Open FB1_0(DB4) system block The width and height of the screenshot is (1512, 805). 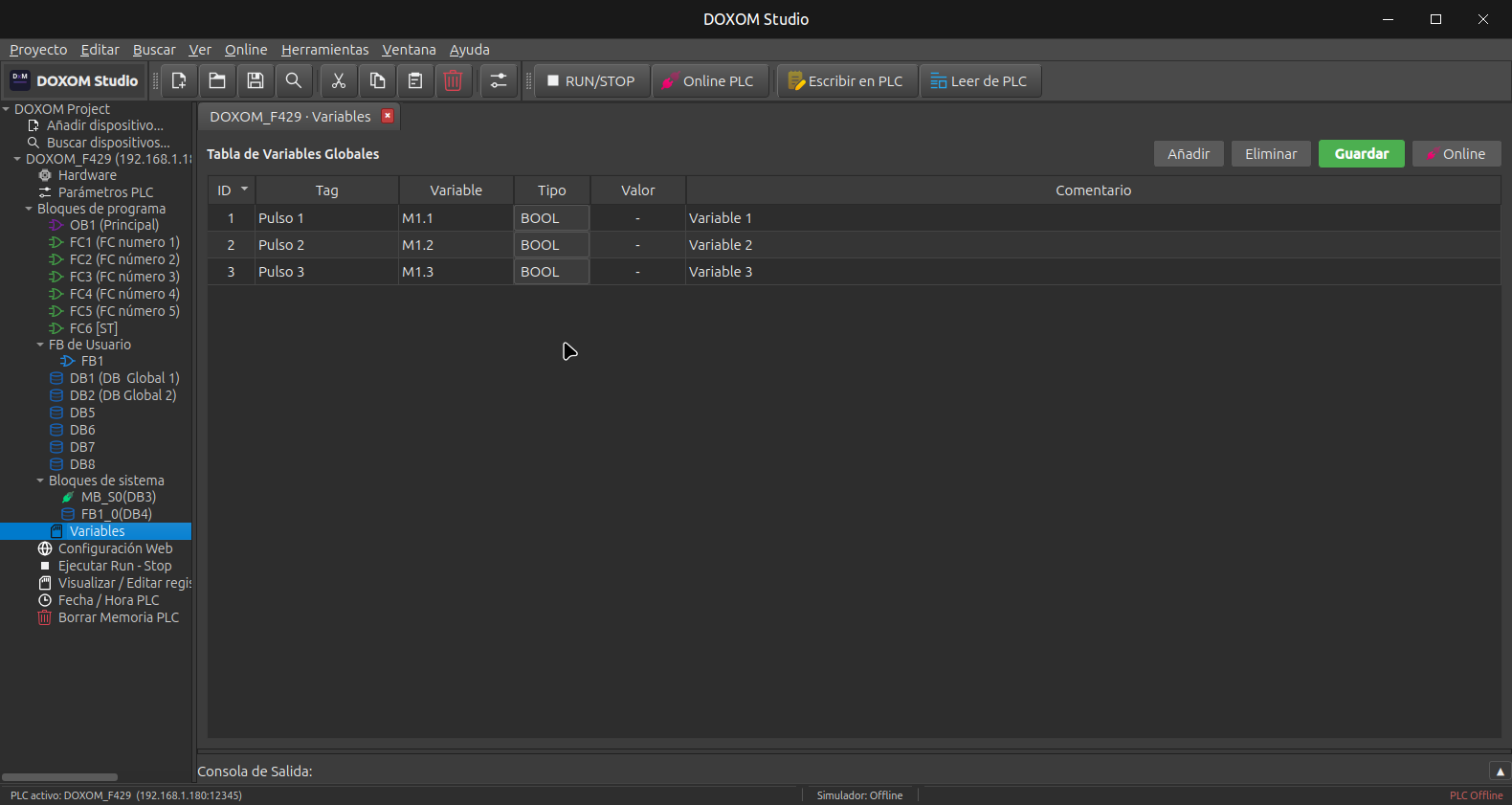pos(116,514)
